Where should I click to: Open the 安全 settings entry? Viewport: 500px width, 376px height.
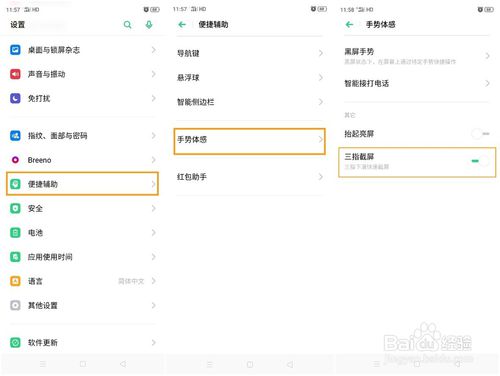[82, 208]
